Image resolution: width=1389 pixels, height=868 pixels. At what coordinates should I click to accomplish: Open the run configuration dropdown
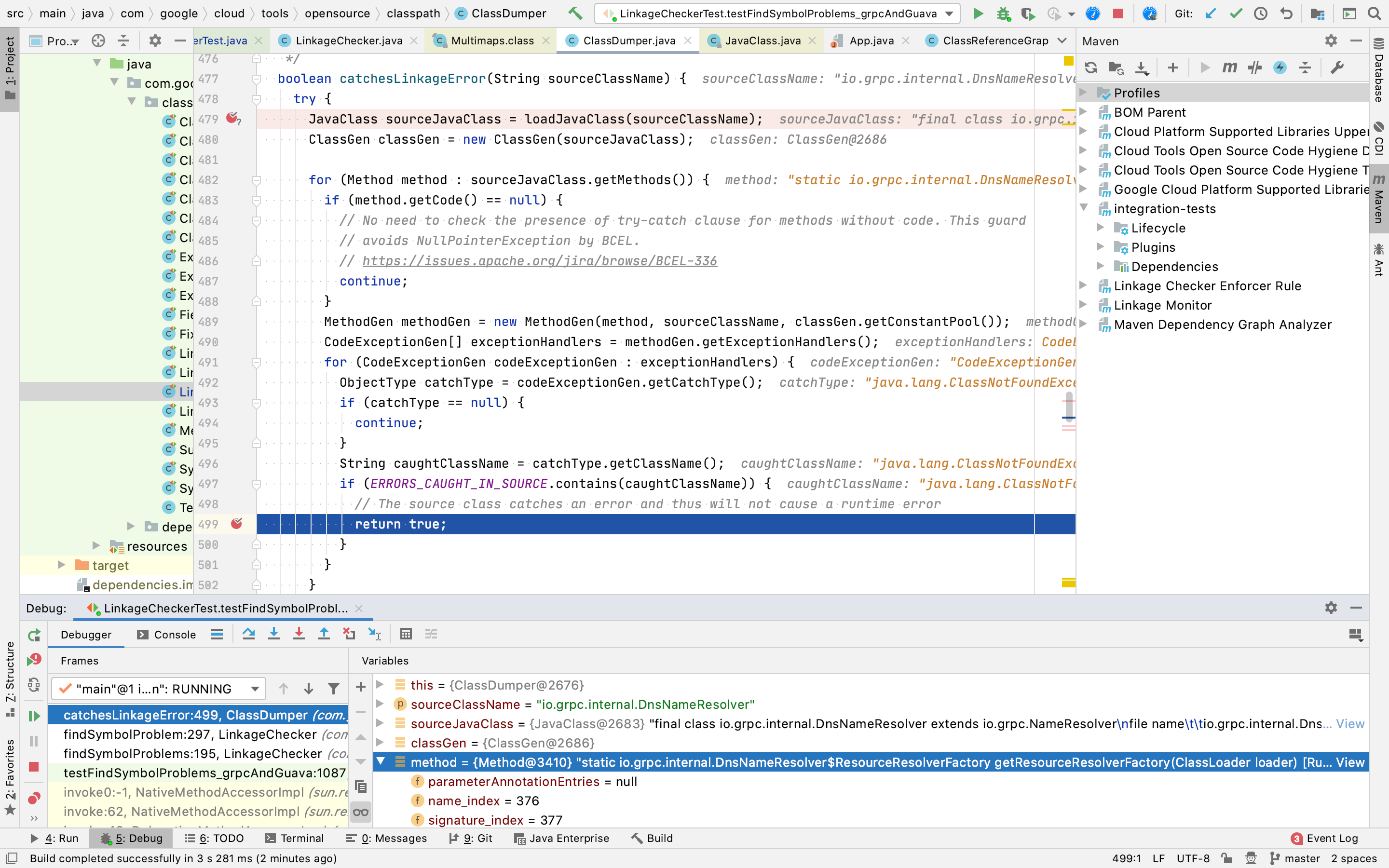click(949, 13)
